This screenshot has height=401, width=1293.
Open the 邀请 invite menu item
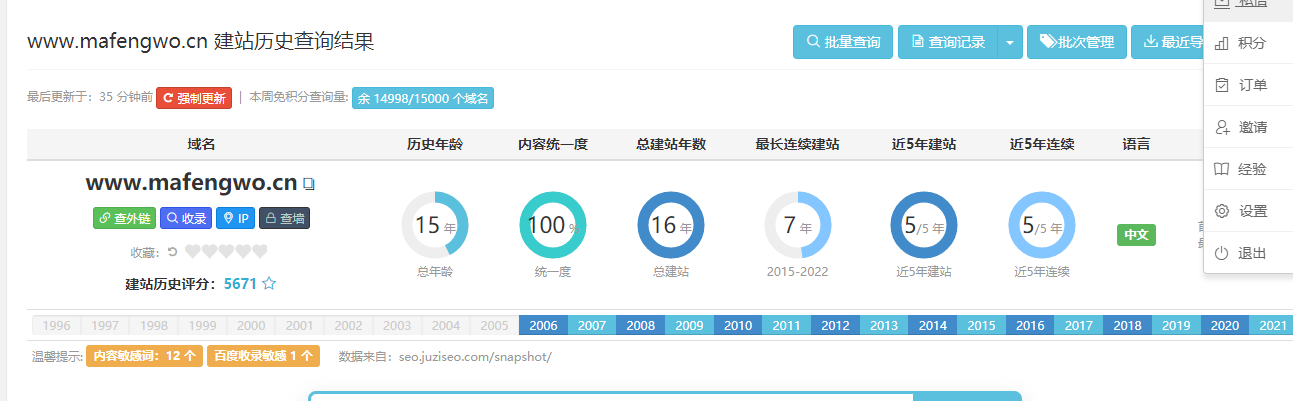pos(1248,127)
